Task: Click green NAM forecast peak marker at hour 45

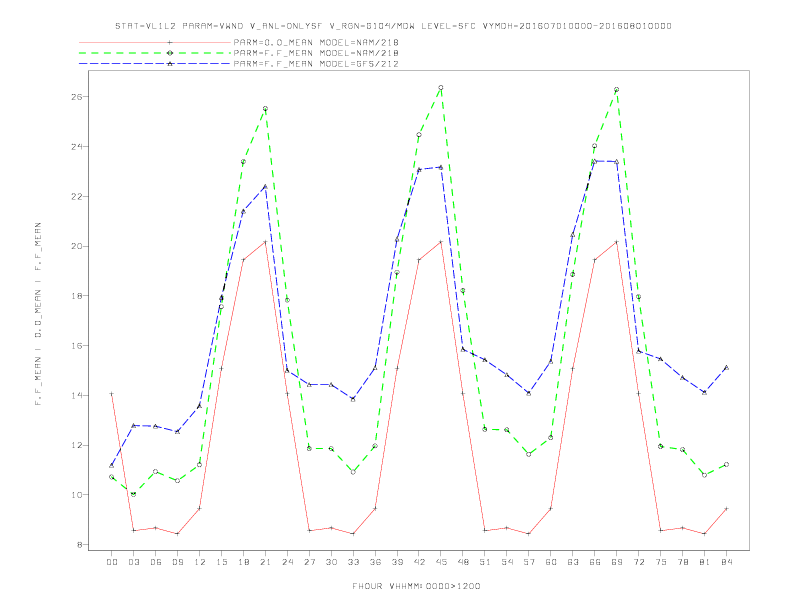Action: coord(441,88)
